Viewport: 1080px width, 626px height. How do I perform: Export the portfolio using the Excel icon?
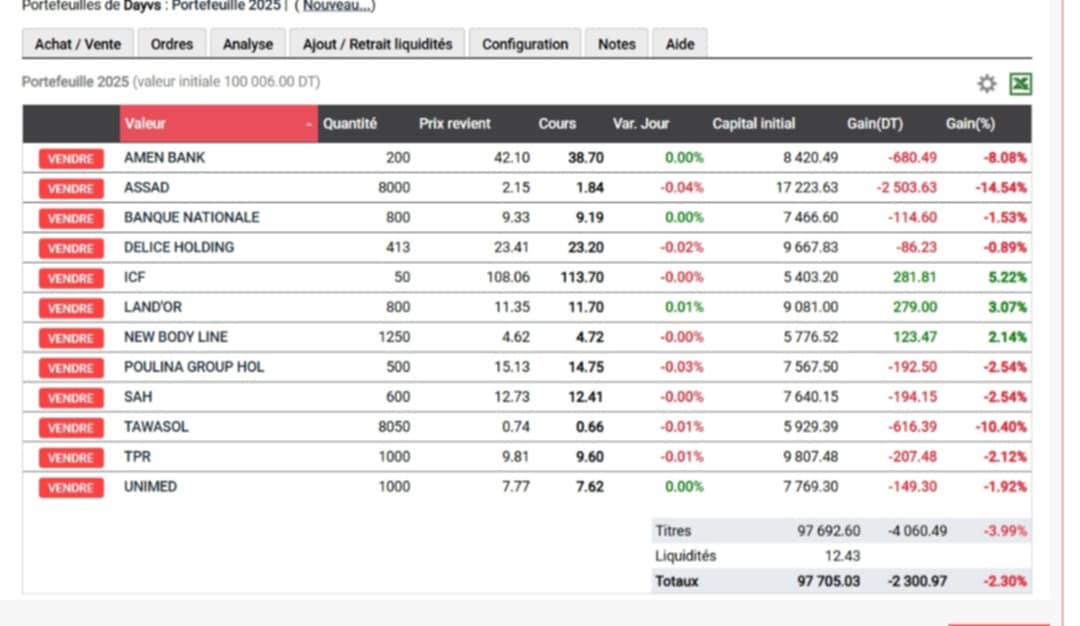point(1020,84)
